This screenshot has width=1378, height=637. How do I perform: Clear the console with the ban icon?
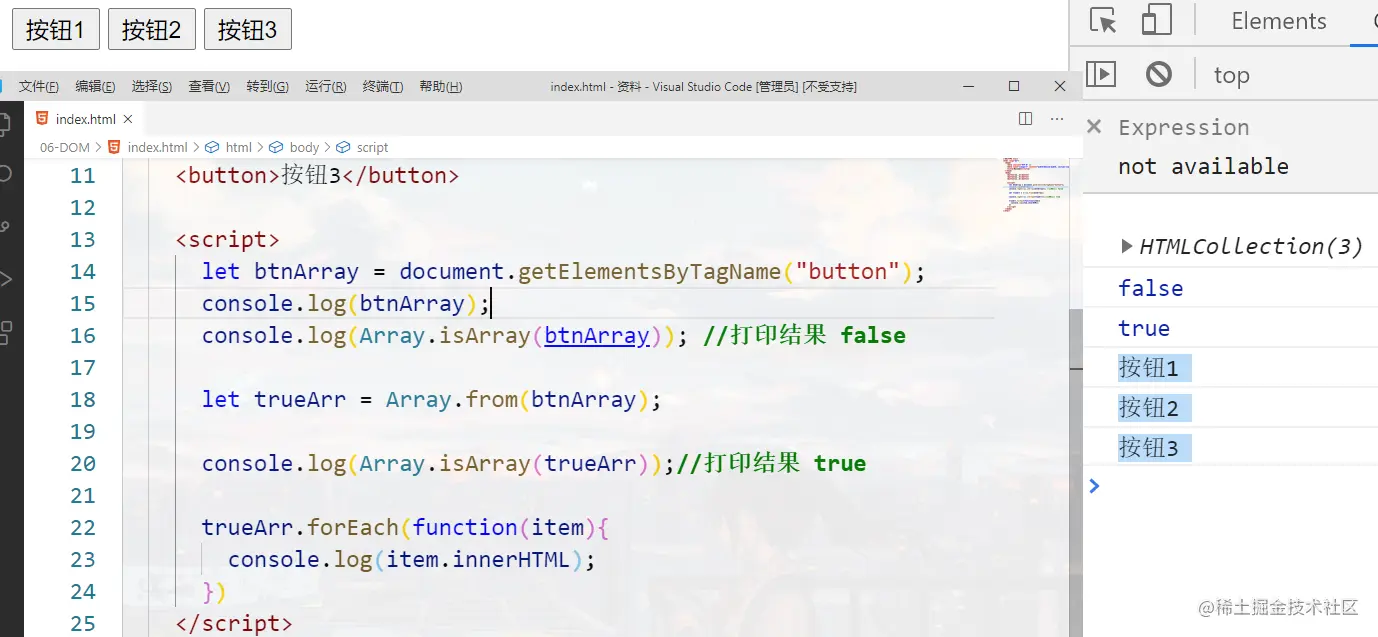pyautogui.click(x=1159, y=74)
